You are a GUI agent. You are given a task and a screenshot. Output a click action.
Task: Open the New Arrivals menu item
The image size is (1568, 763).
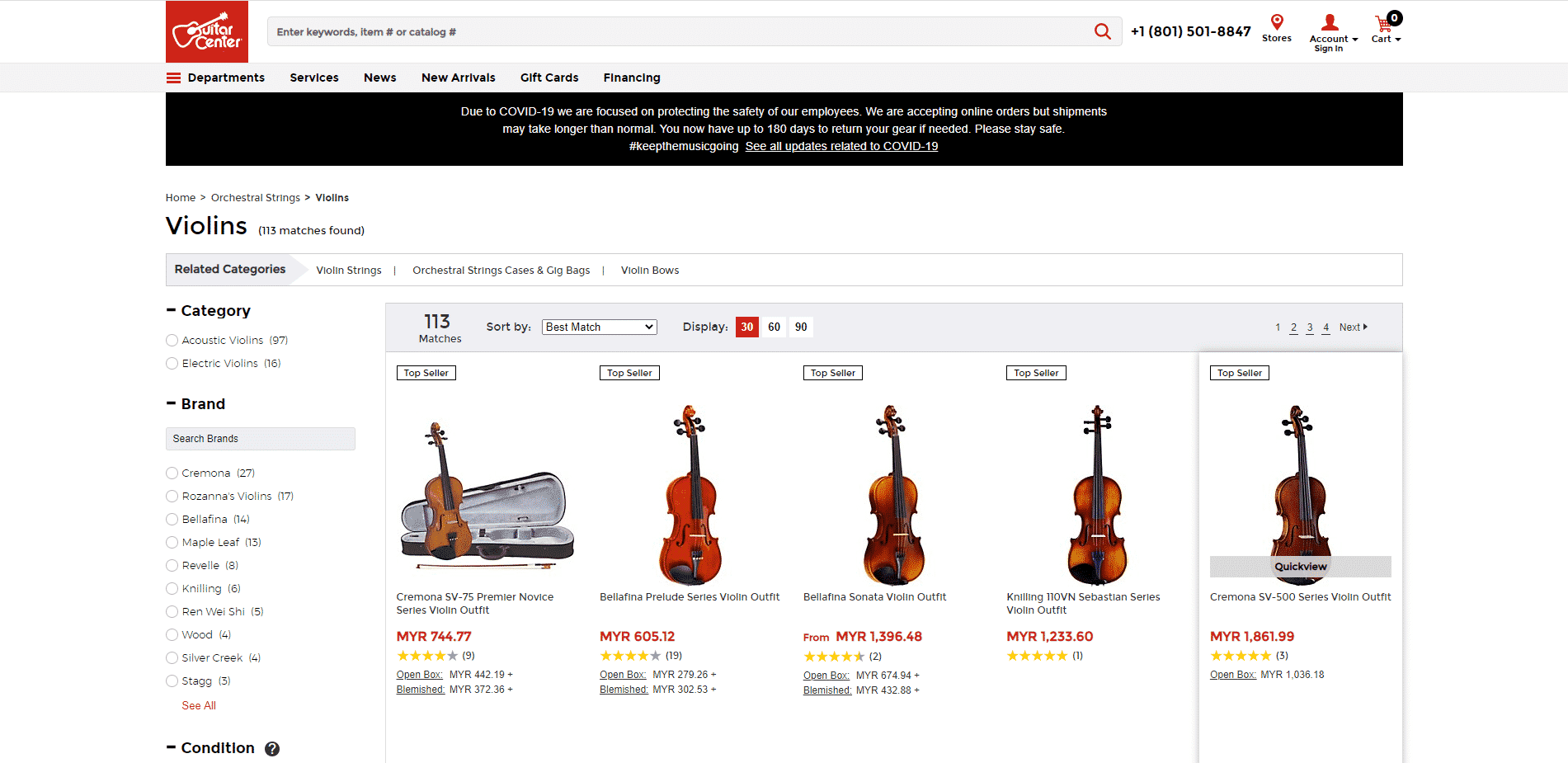tap(459, 78)
